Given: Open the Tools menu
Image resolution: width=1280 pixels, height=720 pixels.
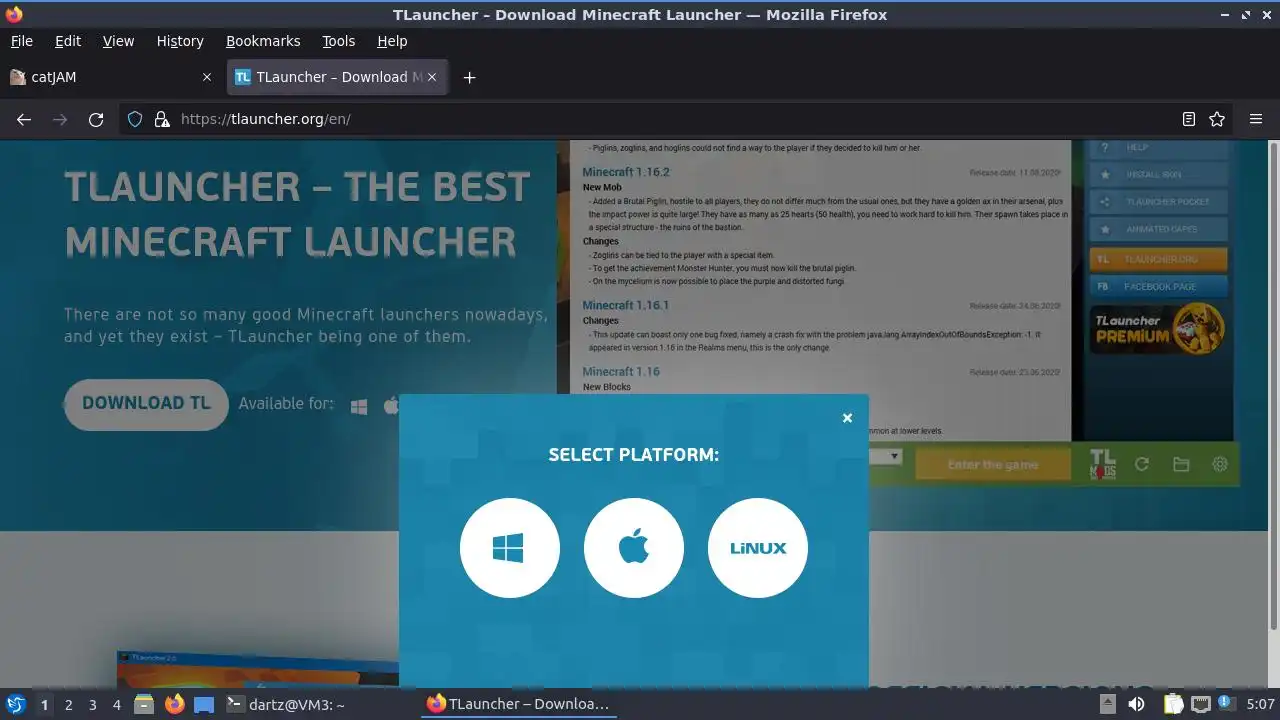Looking at the screenshot, I should pos(339,41).
